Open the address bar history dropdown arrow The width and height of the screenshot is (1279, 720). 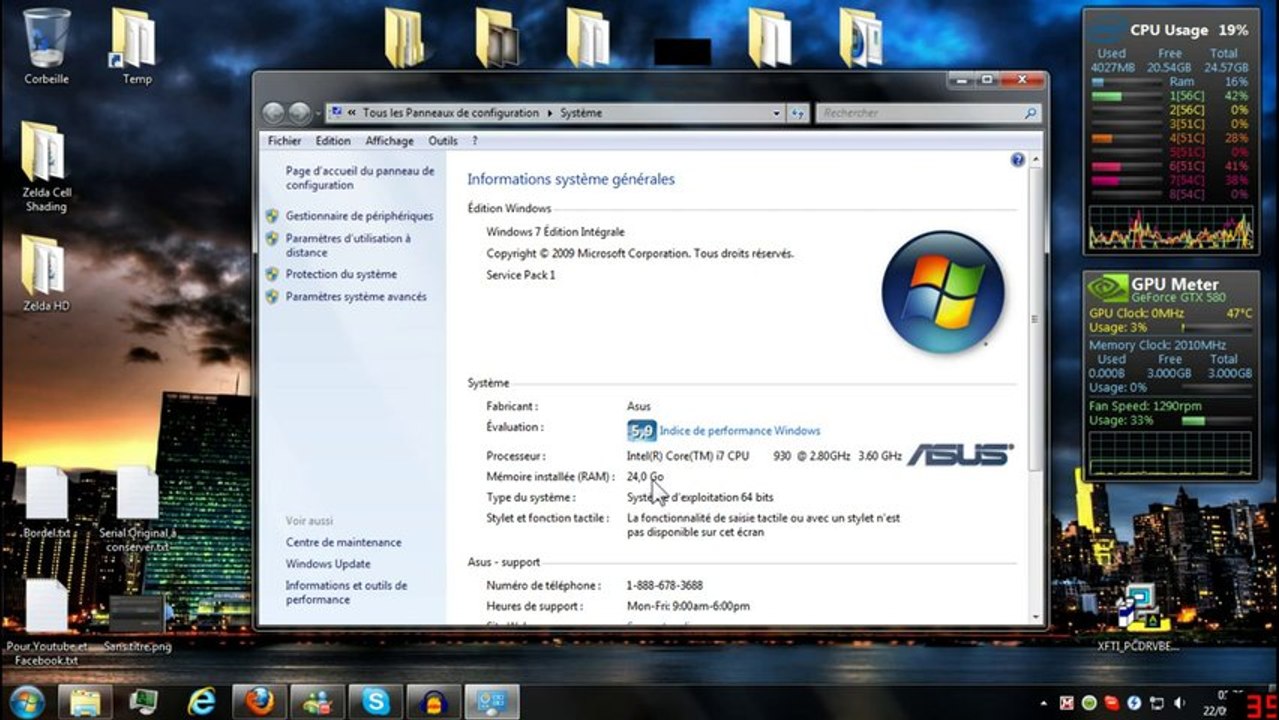pos(777,114)
